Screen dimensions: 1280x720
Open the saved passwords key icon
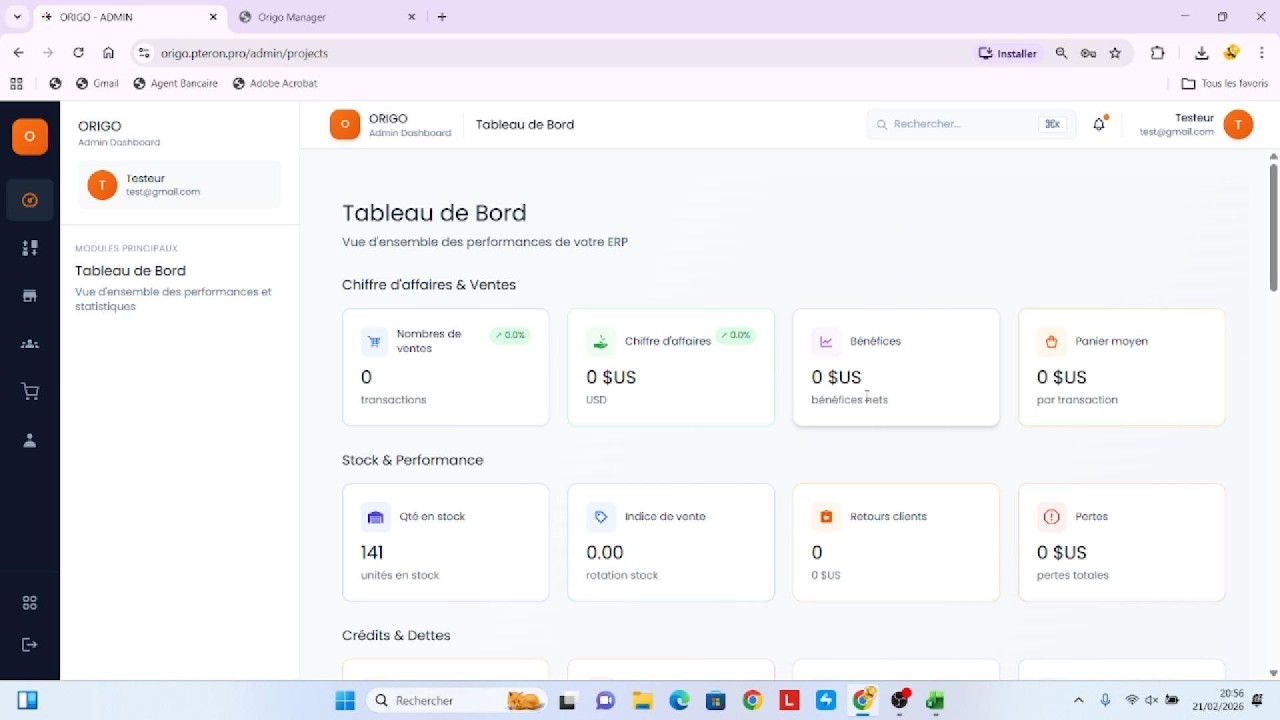[1088, 53]
